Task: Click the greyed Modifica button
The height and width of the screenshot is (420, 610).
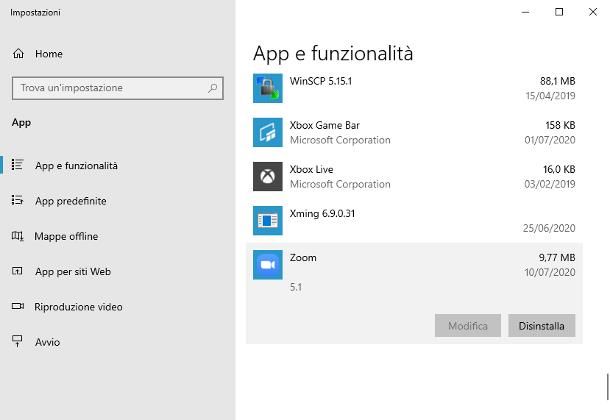Action: coord(468,326)
